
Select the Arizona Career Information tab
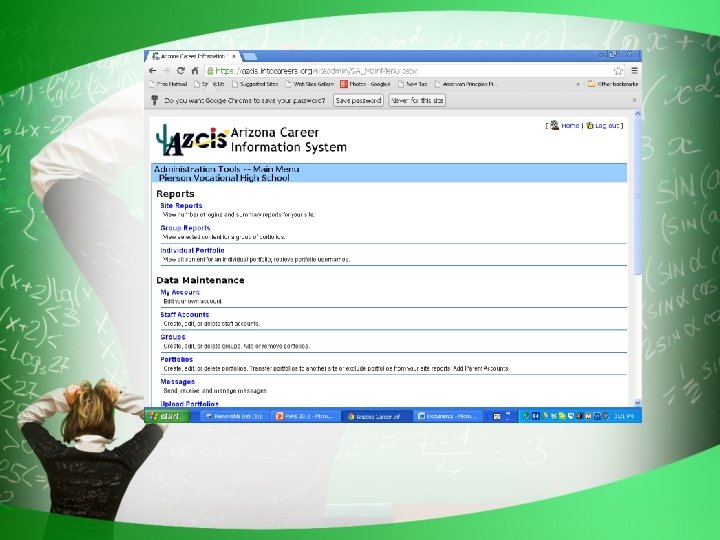click(x=192, y=56)
